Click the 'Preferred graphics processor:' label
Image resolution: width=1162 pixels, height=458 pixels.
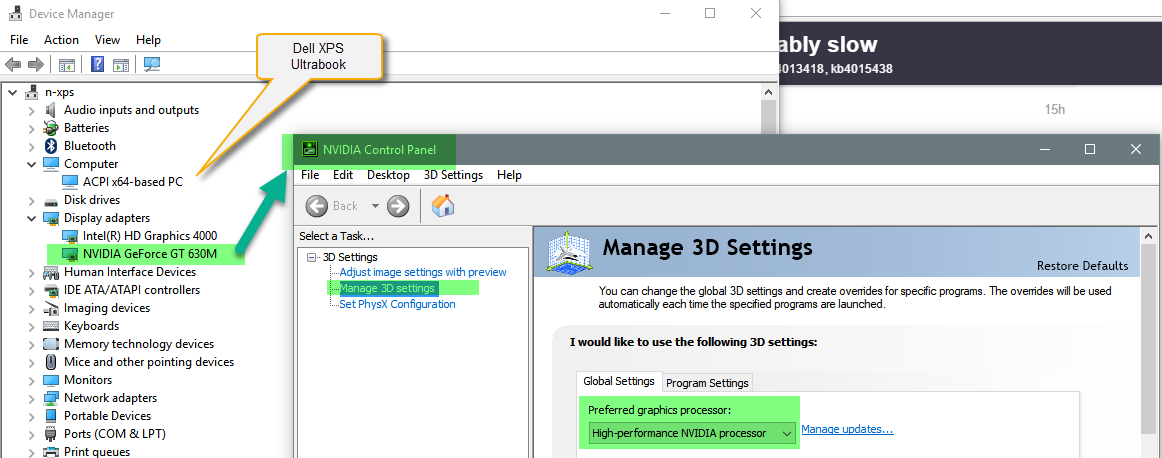pyautogui.click(x=660, y=409)
